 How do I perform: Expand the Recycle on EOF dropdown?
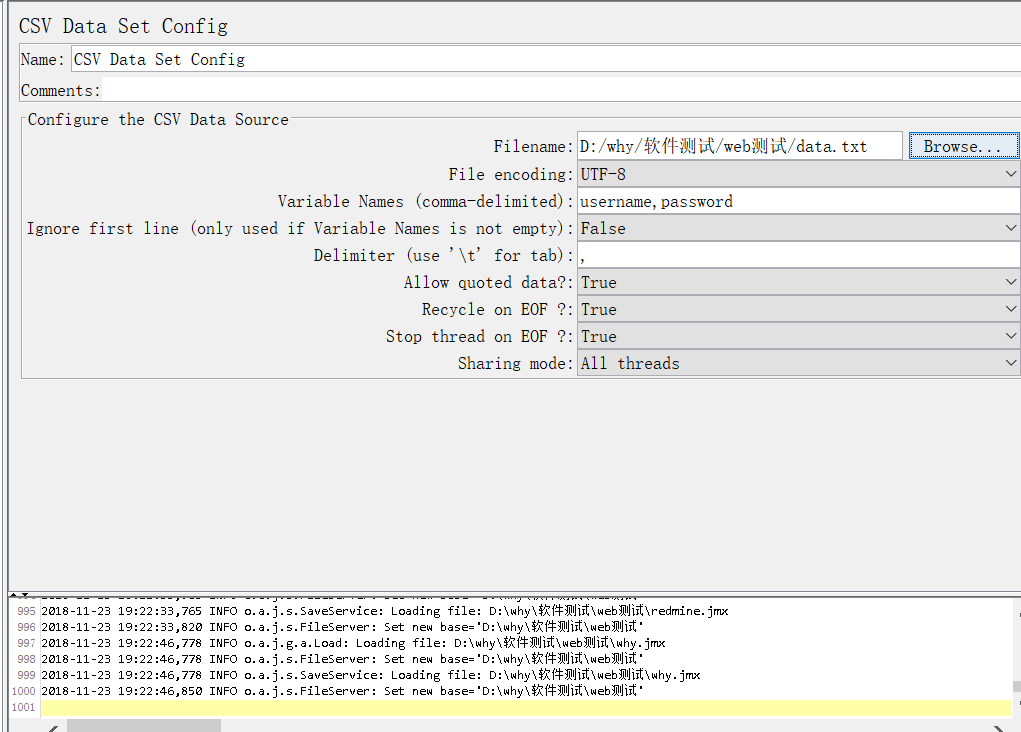point(798,309)
